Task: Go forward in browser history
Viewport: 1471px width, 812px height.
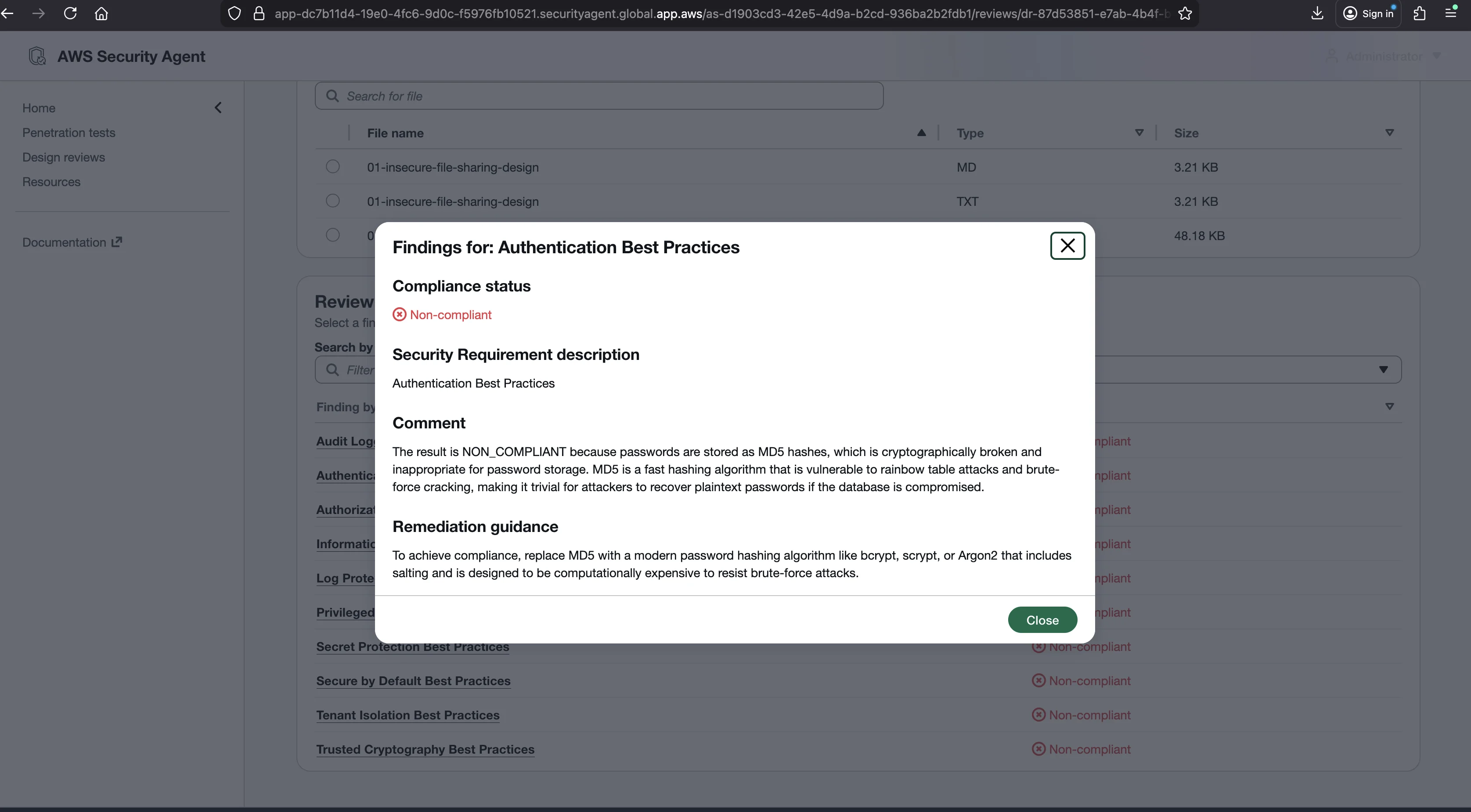Action: [x=39, y=13]
